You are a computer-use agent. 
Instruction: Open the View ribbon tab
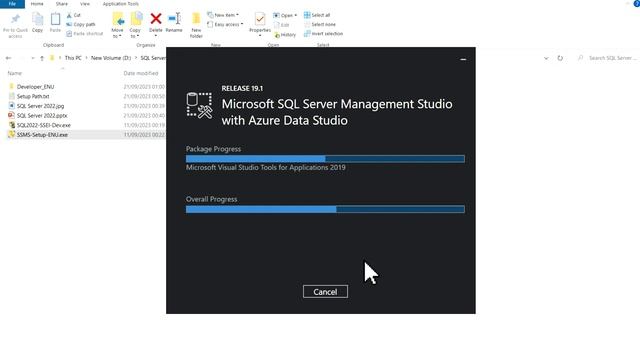pyautogui.click(x=84, y=4)
